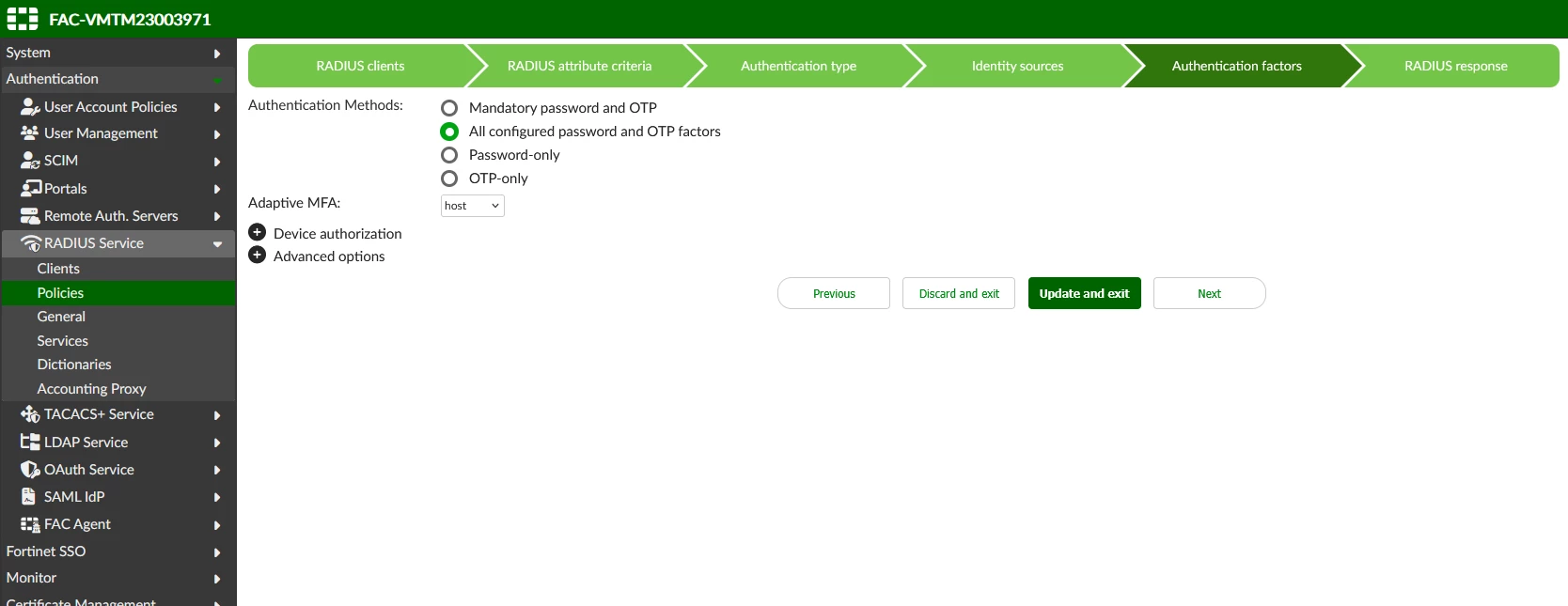Click the TACACS+ Service icon
1568x606 pixels.
[x=30, y=414]
